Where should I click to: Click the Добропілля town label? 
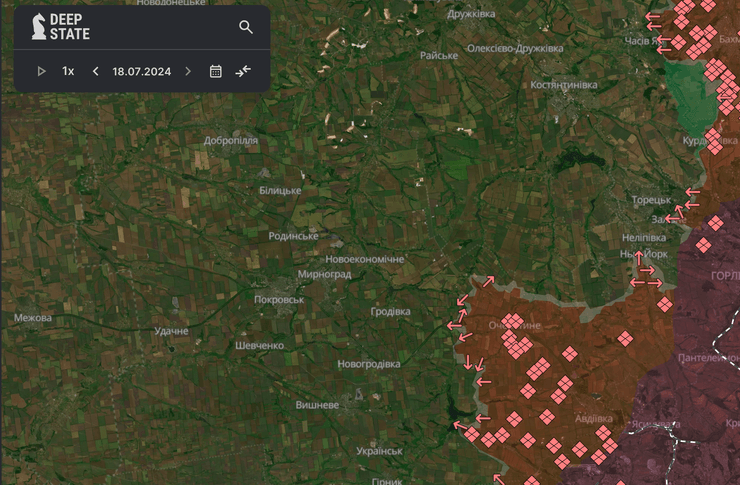pos(231,141)
